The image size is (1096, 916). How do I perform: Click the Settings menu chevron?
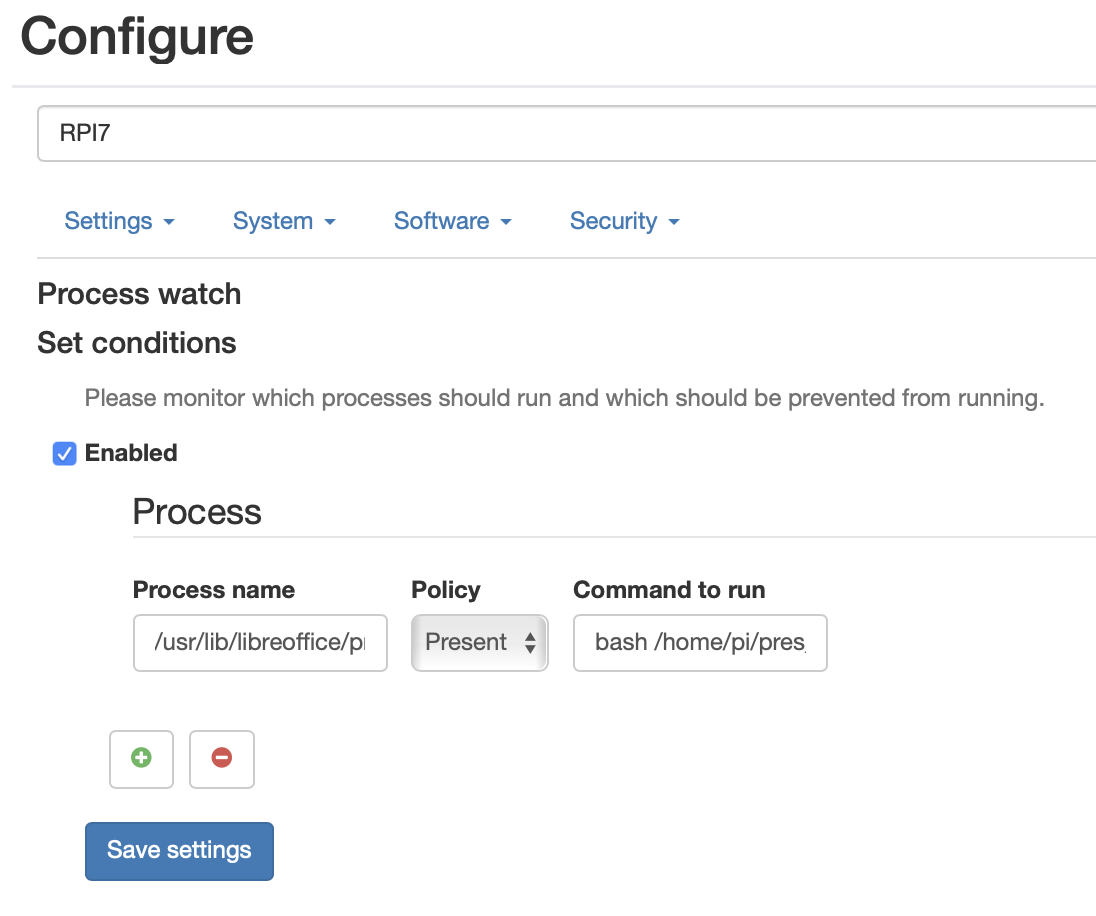pyautogui.click(x=168, y=222)
